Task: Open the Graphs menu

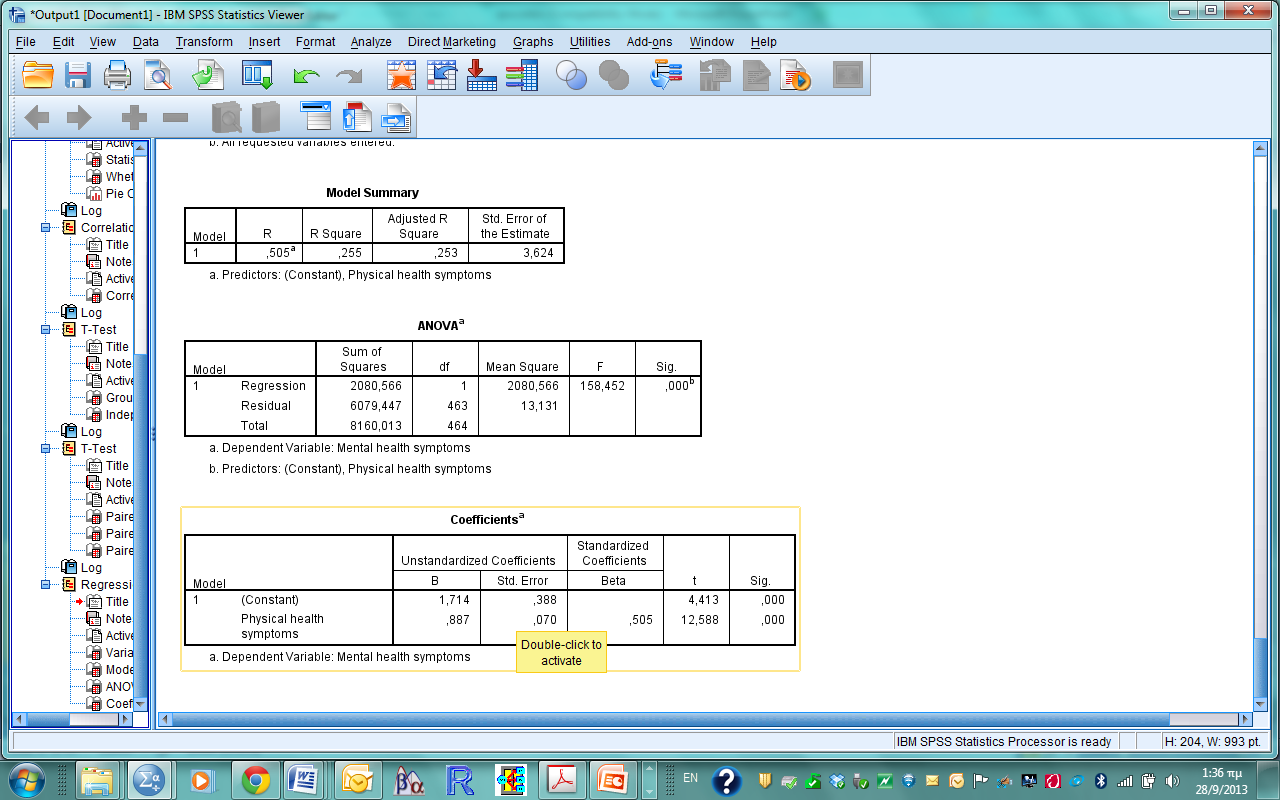Action: (x=533, y=42)
